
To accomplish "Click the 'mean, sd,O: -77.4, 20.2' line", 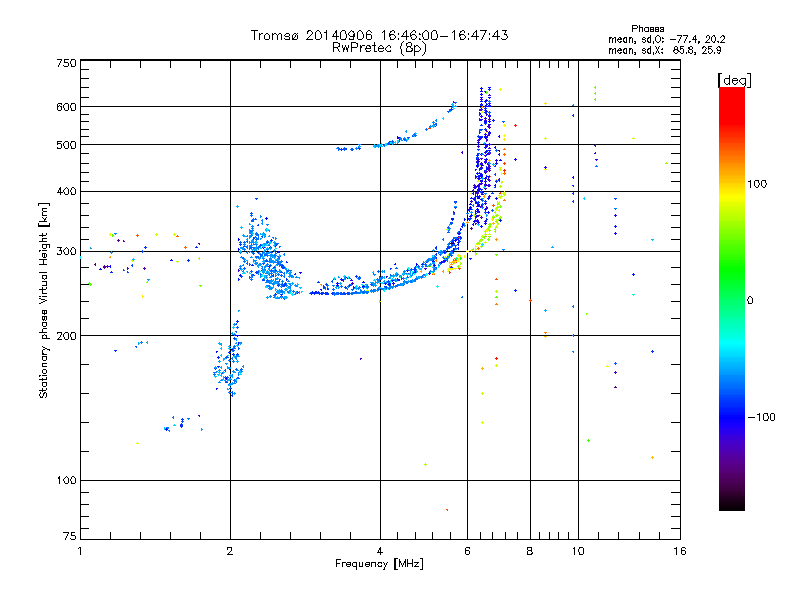I will click(666, 39).
